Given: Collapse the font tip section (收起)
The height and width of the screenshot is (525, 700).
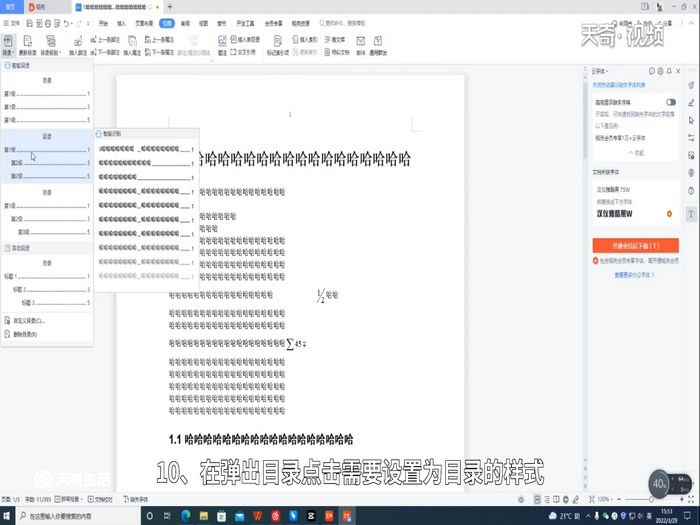Looking at the screenshot, I should tap(635, 152).
